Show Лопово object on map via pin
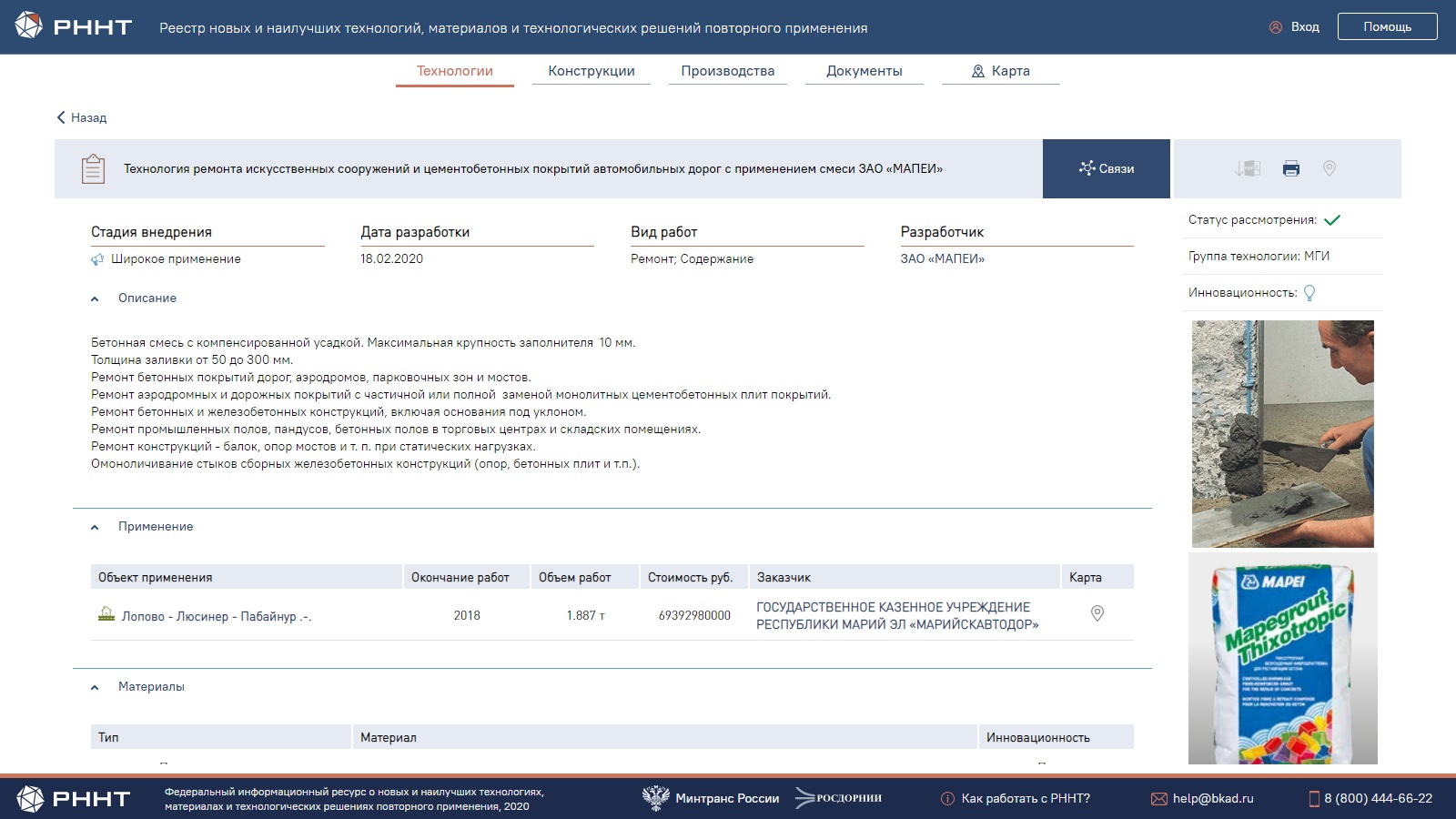 [x=1097, y=614]
